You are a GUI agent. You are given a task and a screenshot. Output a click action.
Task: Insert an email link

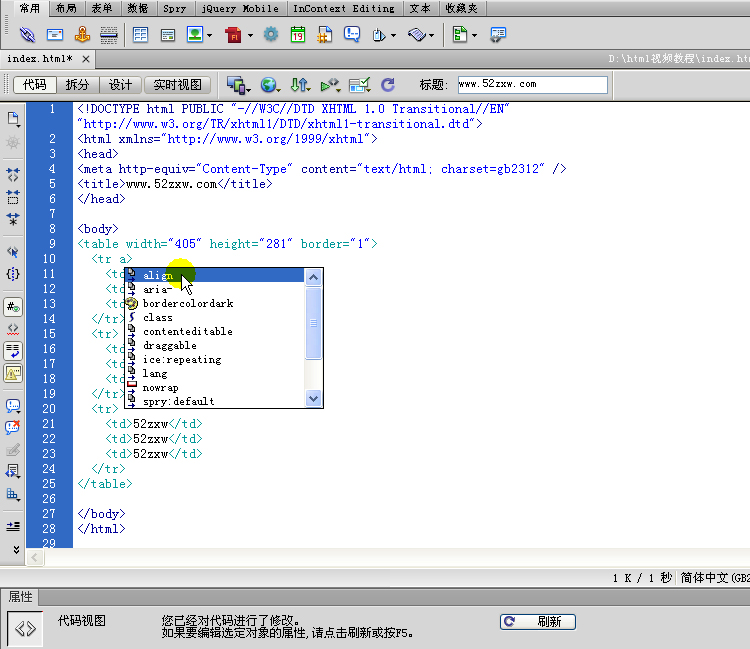55,34
